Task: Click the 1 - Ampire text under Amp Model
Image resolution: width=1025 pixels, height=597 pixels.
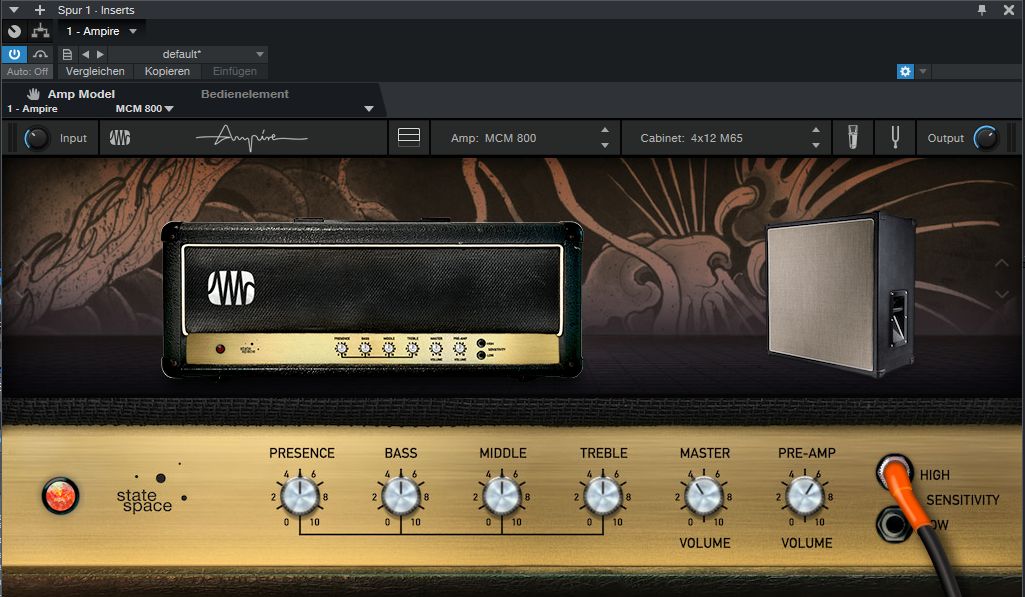Action: [x=33, y=109]
